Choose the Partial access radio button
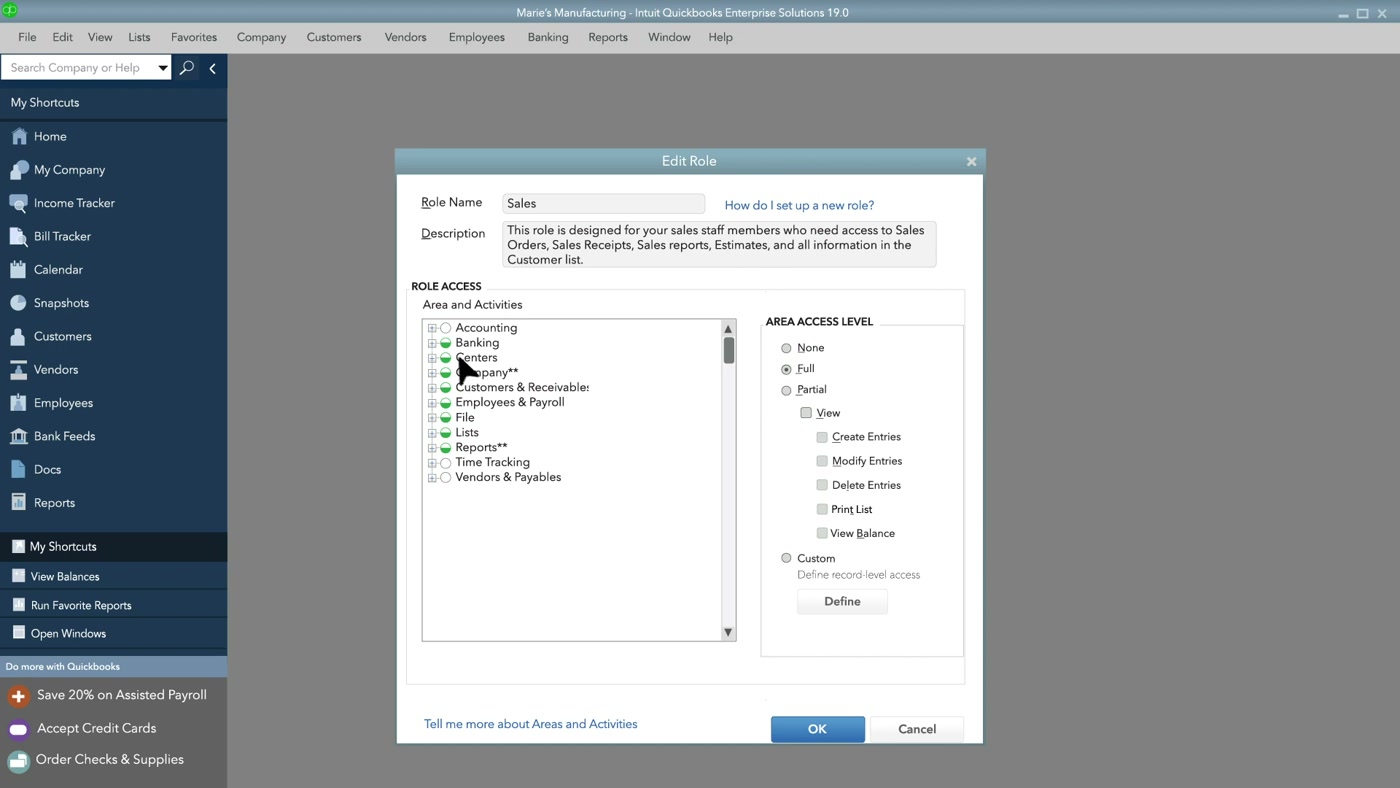 (x=786, y=390)
